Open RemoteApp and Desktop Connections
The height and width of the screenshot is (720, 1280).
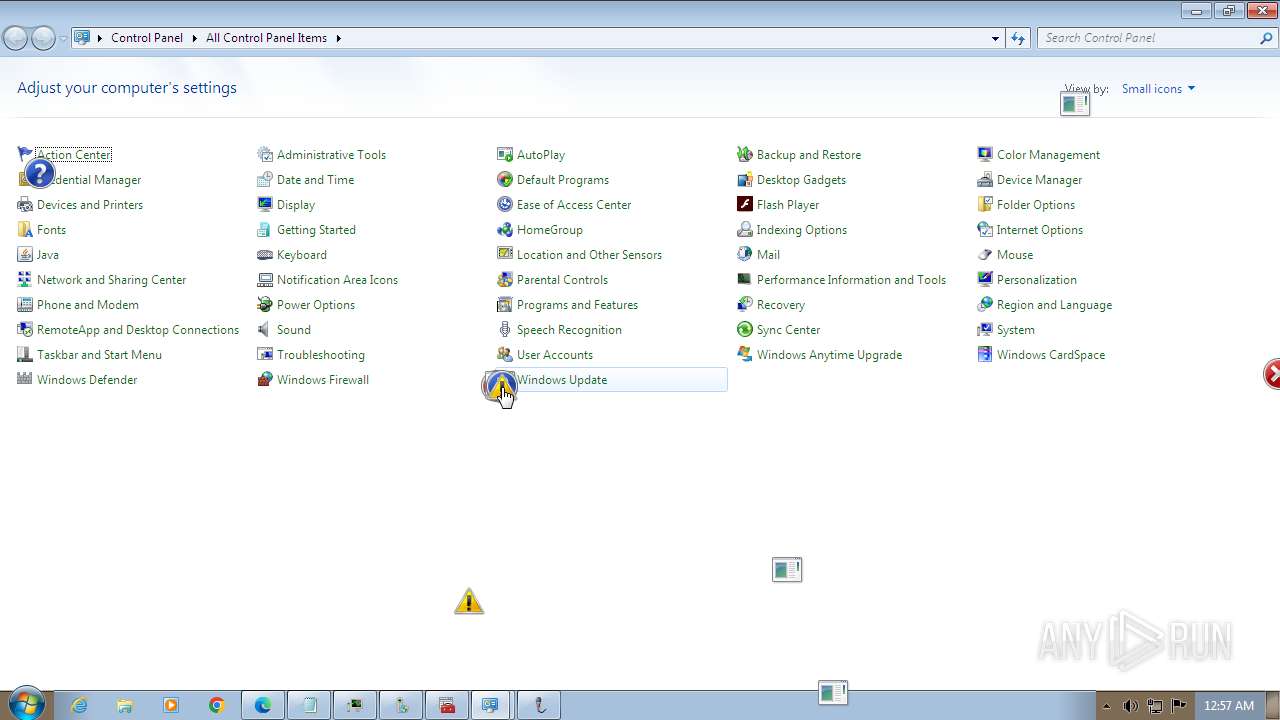(x=138, y=330)
